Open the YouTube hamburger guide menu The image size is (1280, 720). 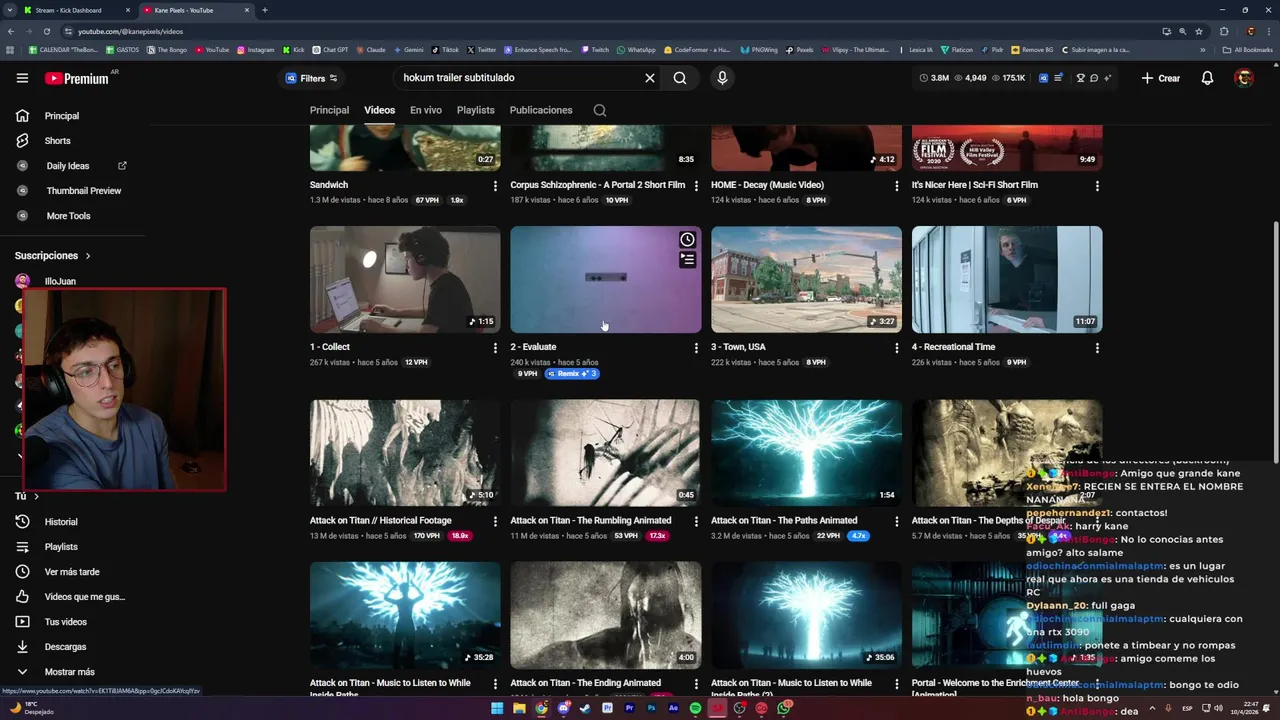coord(22,78)
